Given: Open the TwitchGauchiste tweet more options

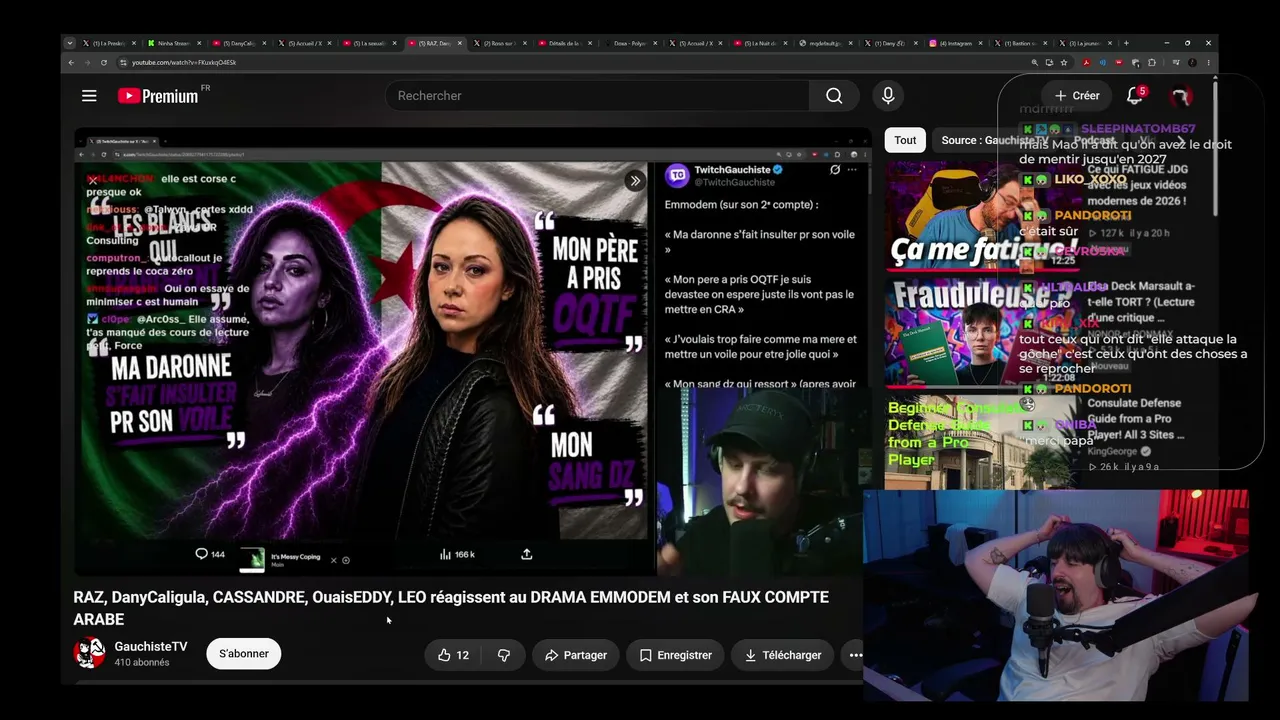Looking at the screenshot, I should [x=852, y=170].
